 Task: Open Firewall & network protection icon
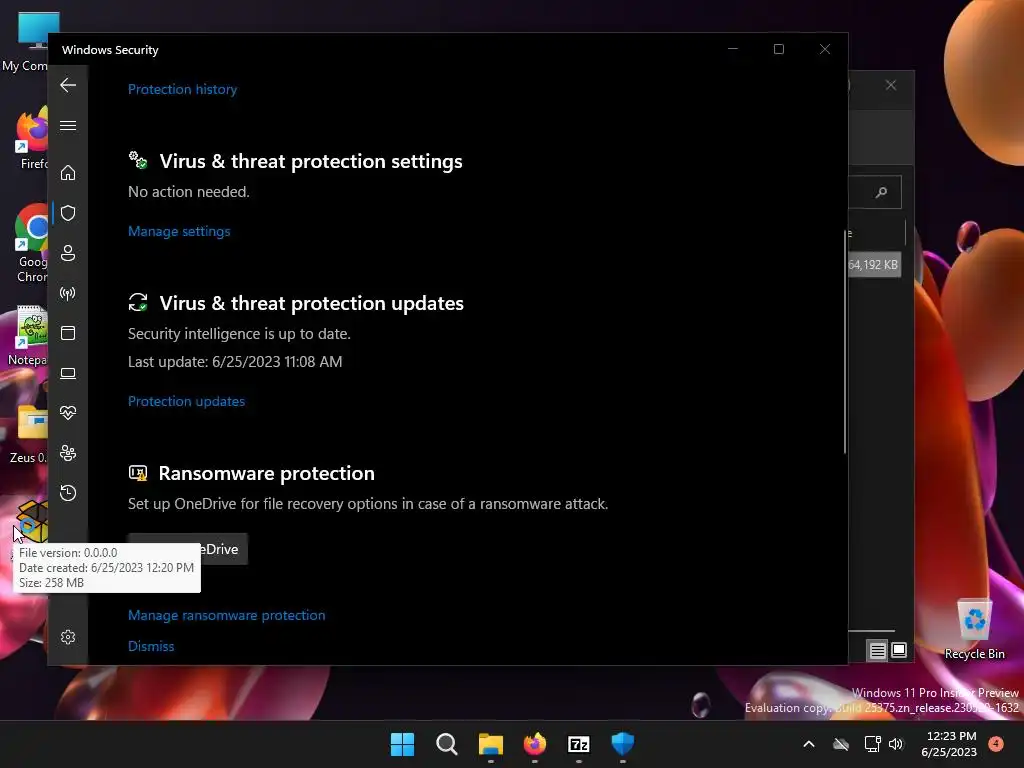(68, 293)
